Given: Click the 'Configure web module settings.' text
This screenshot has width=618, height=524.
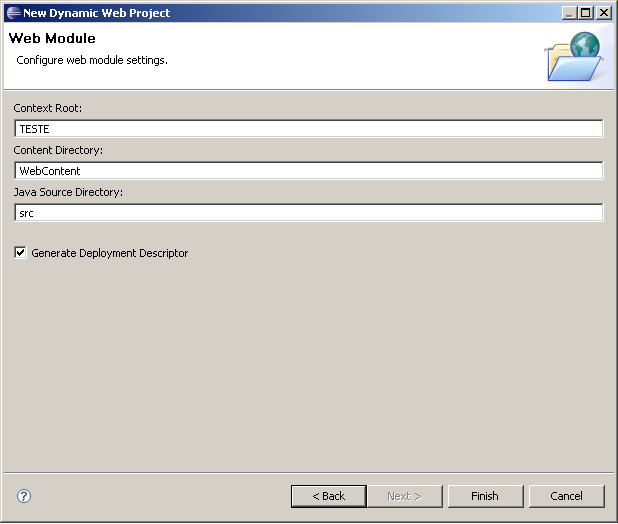Looking at the screenshot, I should pos(92,60).
